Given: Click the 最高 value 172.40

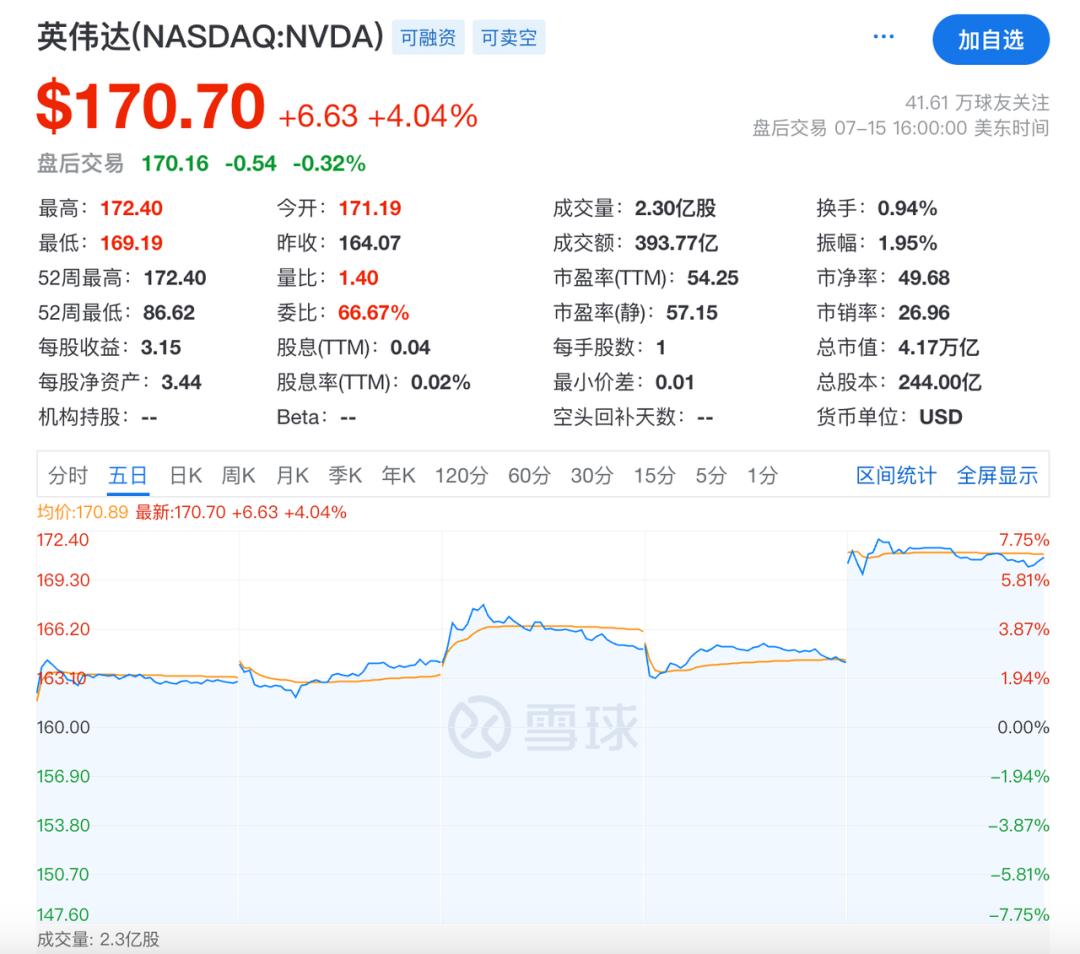Looking at the screenshot, I should 132,208.
